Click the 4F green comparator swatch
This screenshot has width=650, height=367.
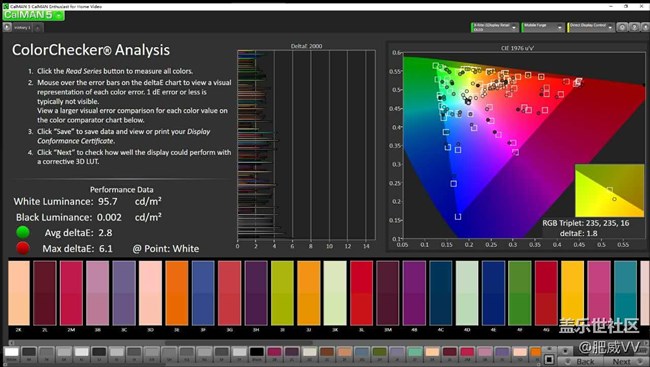519,293
